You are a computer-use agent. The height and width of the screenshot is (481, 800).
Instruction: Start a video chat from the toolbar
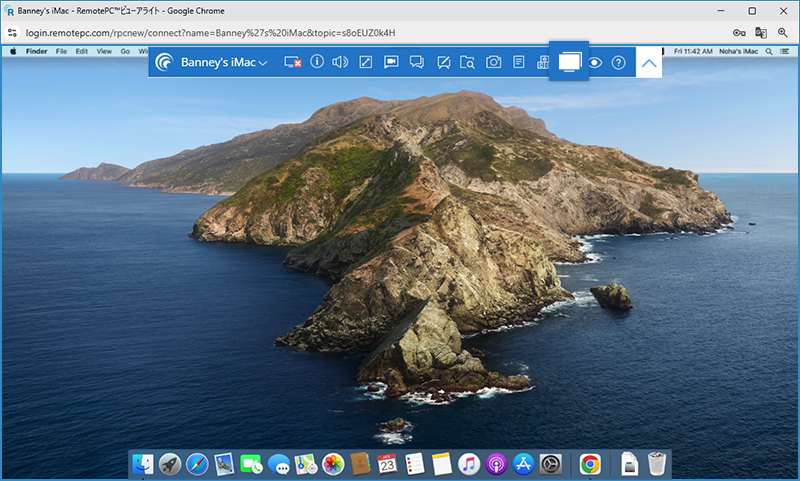[x=391, y=62]
